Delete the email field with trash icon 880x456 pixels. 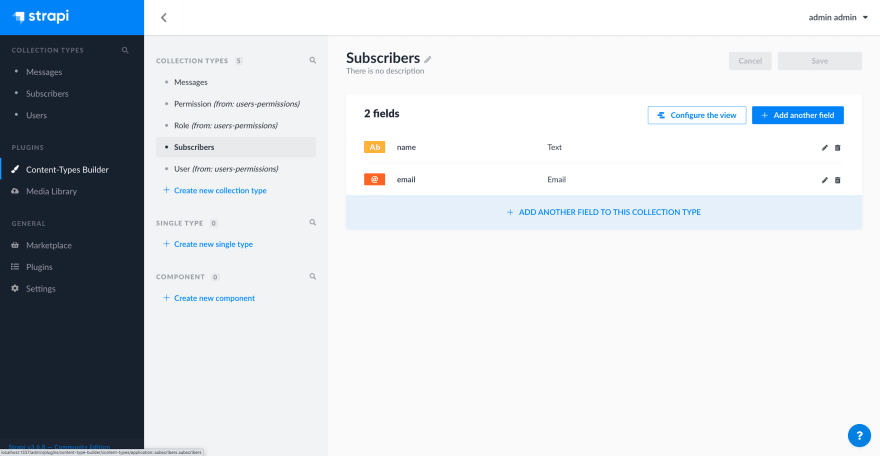point(837,180)
